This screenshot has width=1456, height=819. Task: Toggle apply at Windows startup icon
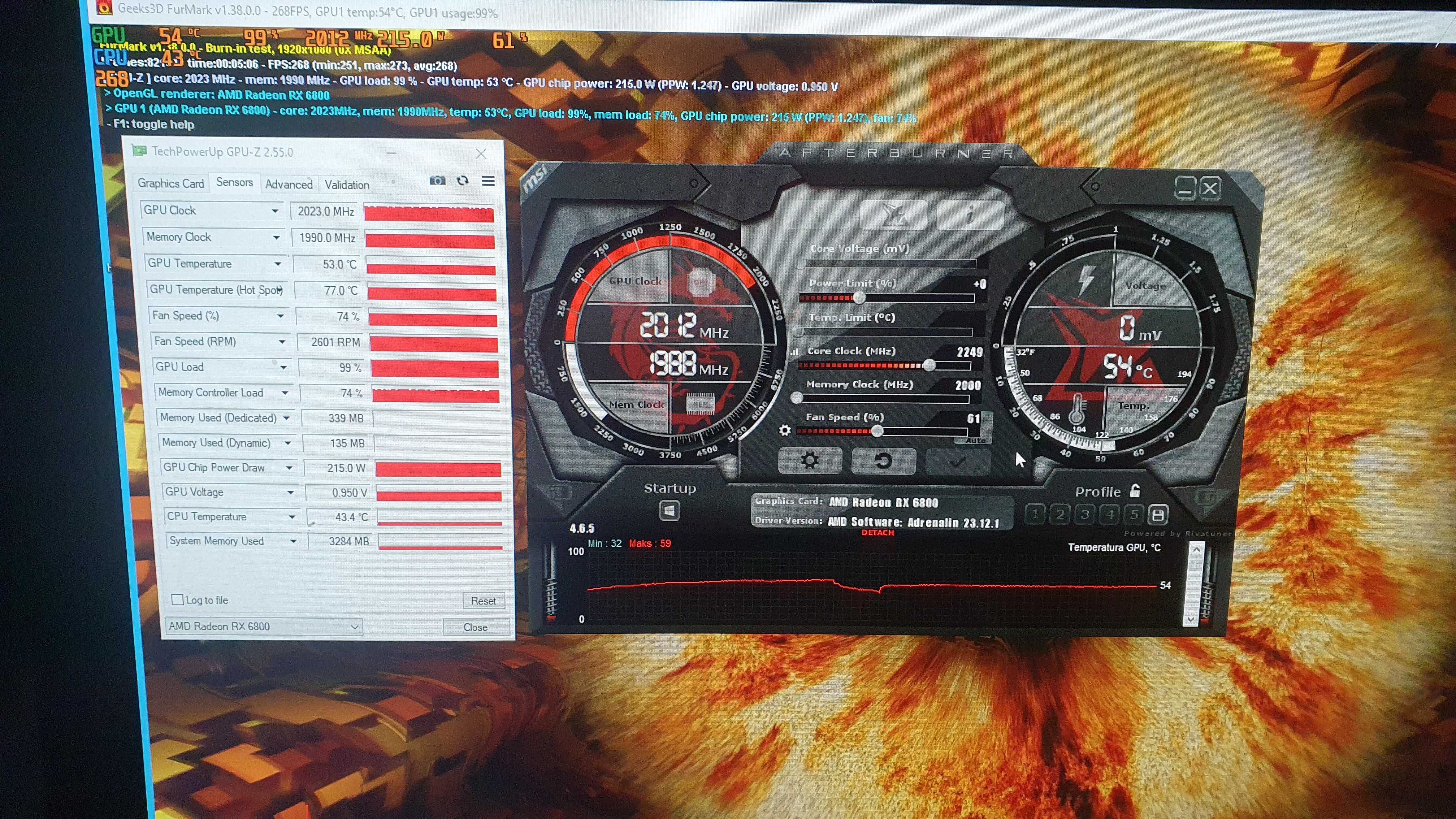(669, 511)
